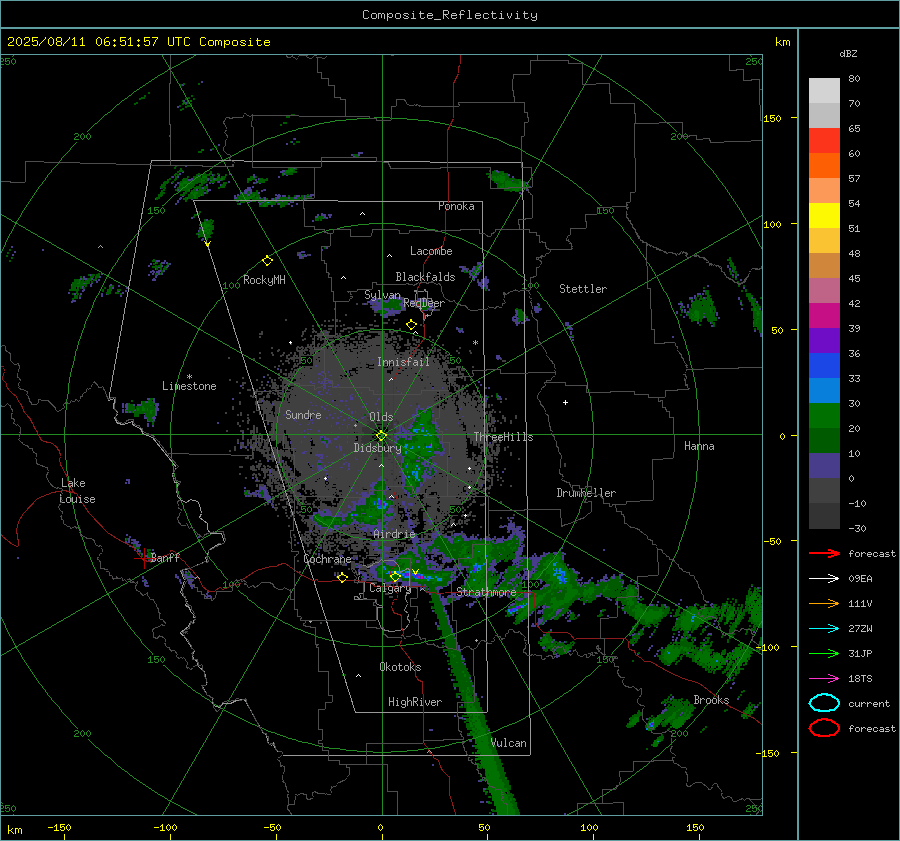900x841 pixels.
Task: Click the green 31JP arrow legend icon
Action: pyautogui.click(x=824, y=653)
